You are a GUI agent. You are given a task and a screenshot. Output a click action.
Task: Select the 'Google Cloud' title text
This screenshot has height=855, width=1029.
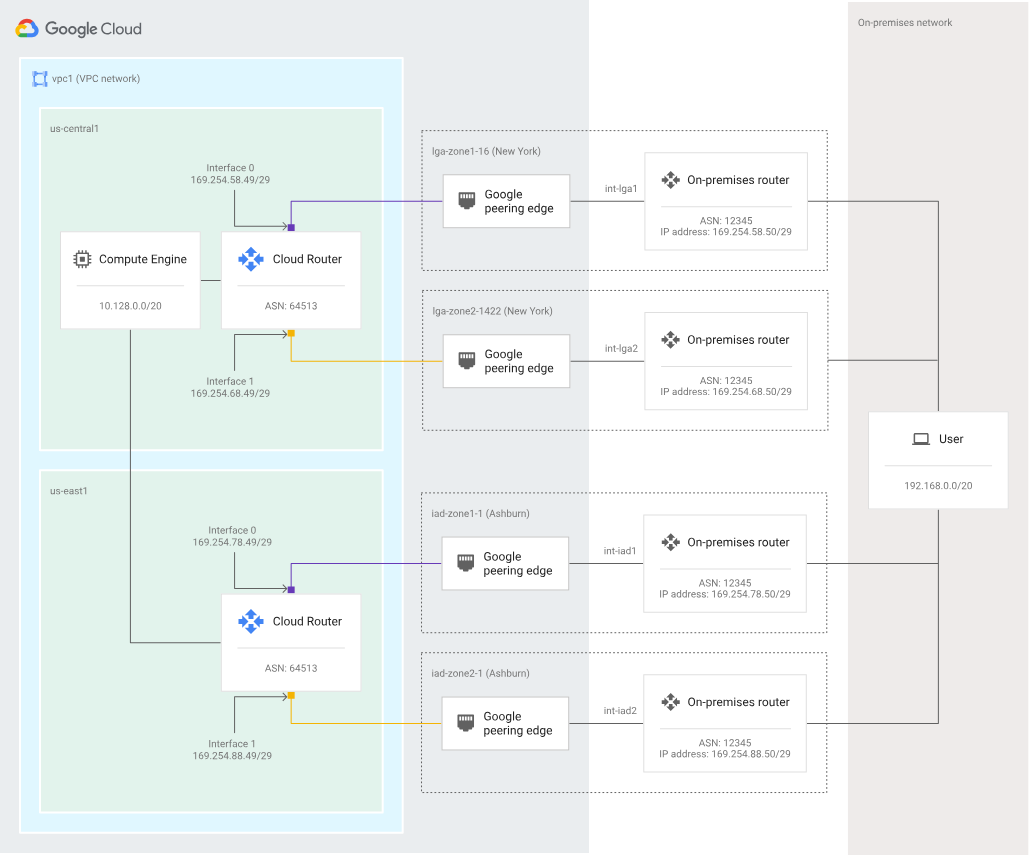click(93, 29)
